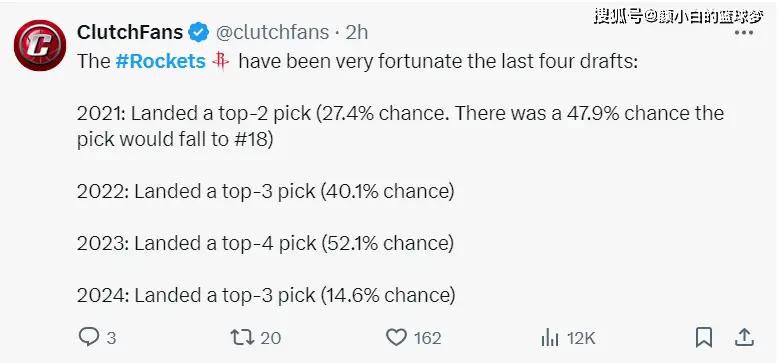Open the ClutchFans profile avatar
The image size is (778, 363).
pos(40,46)
